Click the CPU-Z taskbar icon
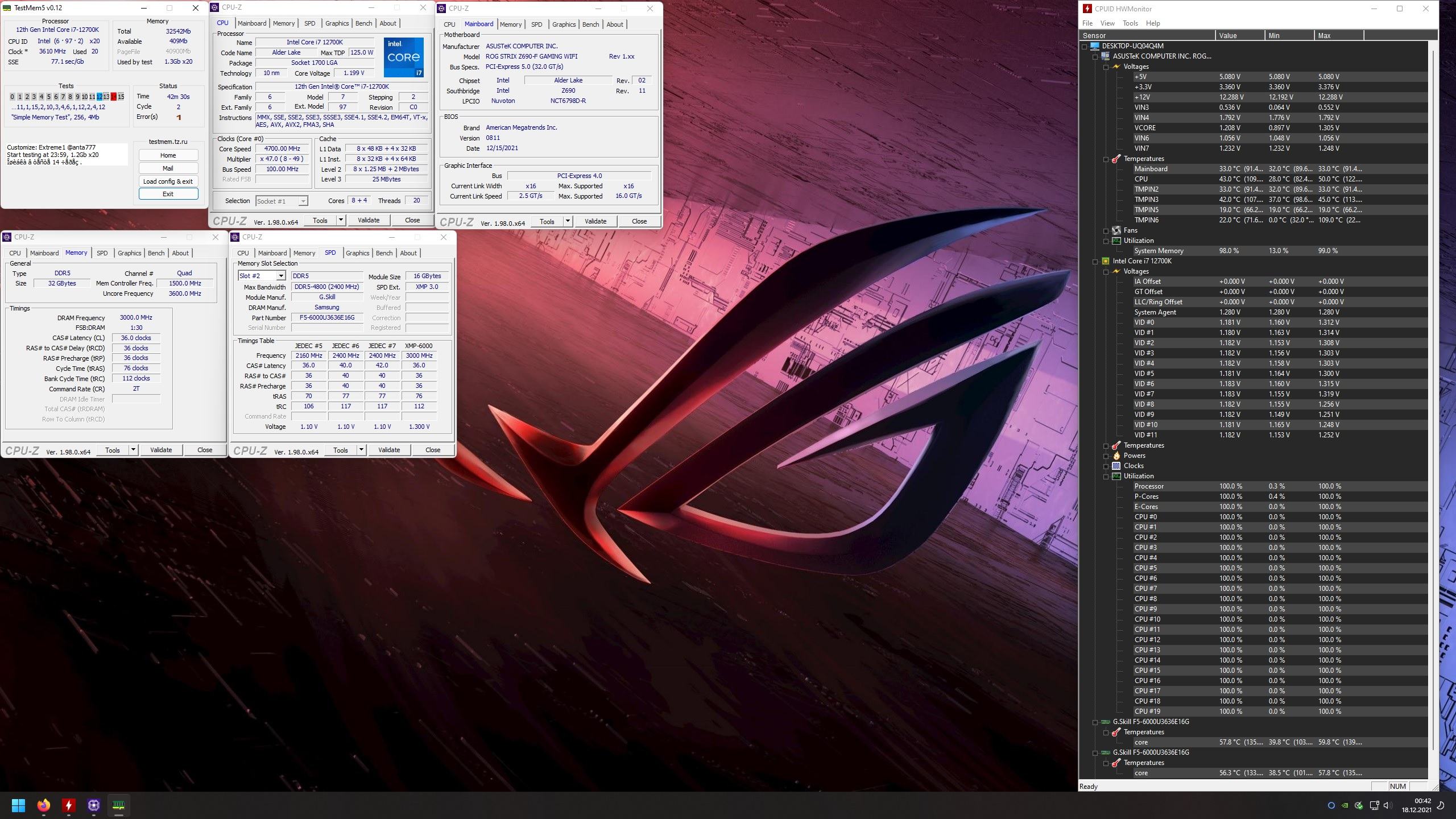 coord(94,805)
